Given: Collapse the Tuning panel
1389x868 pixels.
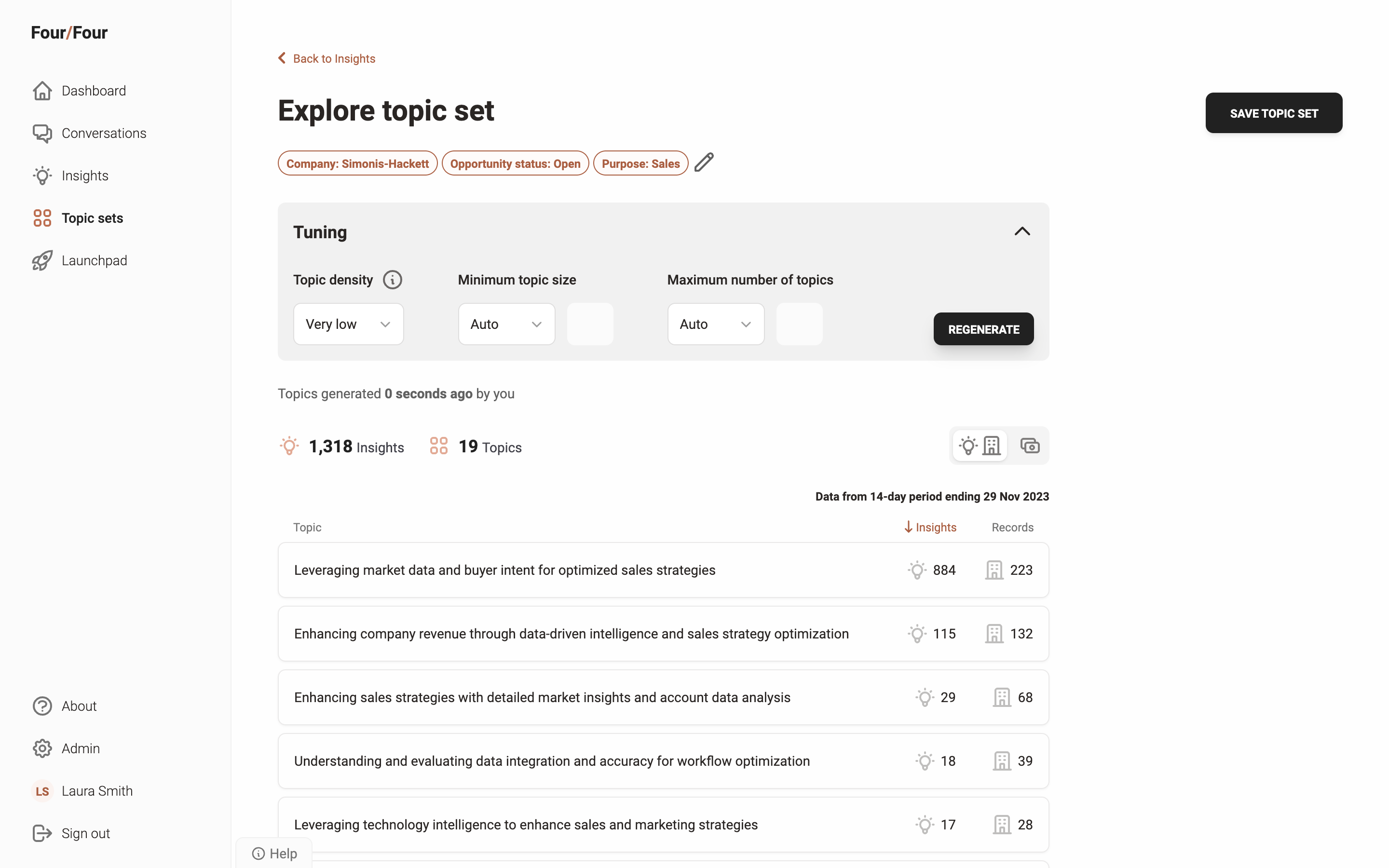Looking at the screenshot, I should pos(1022,231).
